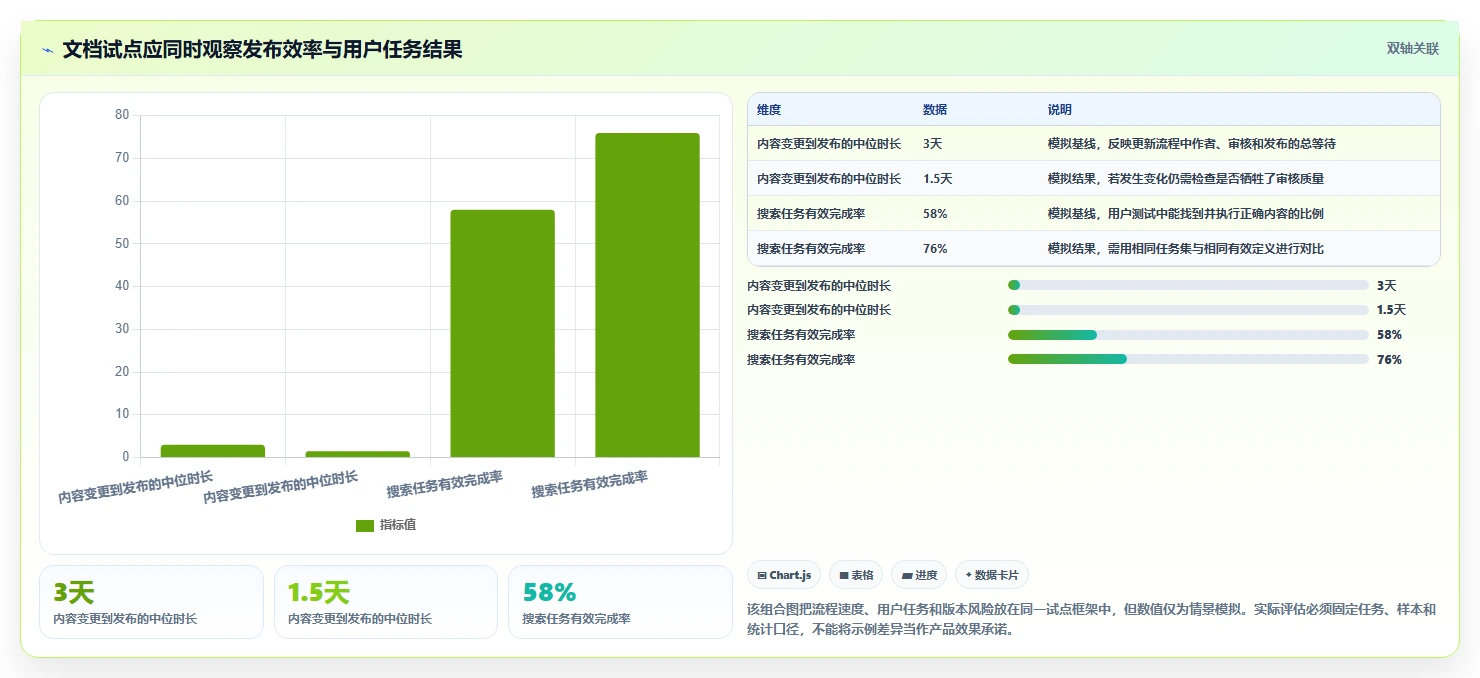Click the square icon in the 表格 chip
This screenshot has width=1480, height=678.
click(x=844, y=575)
